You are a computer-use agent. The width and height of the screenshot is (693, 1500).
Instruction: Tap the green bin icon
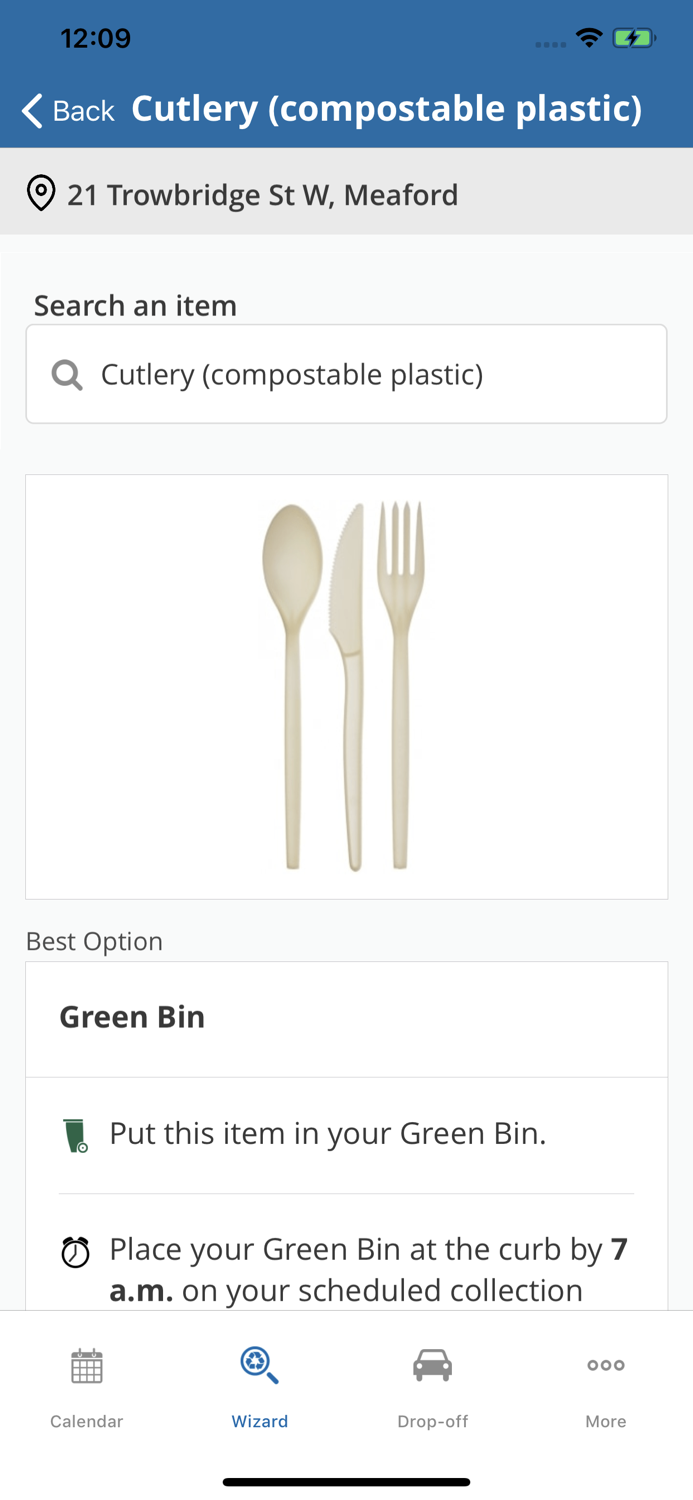tap(76, 1135)
